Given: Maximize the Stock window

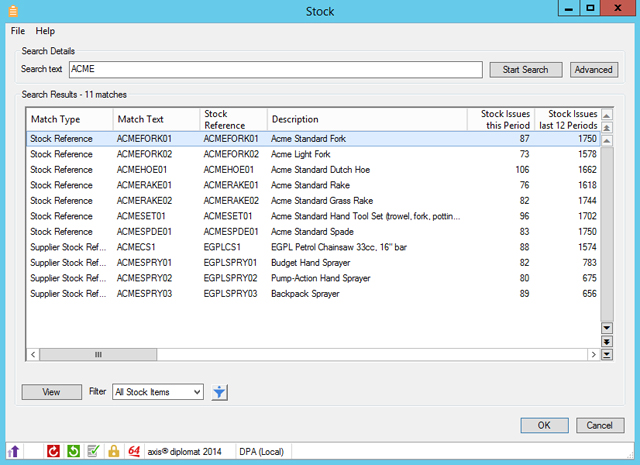Looking at the screenshot, I should point(590,8).
